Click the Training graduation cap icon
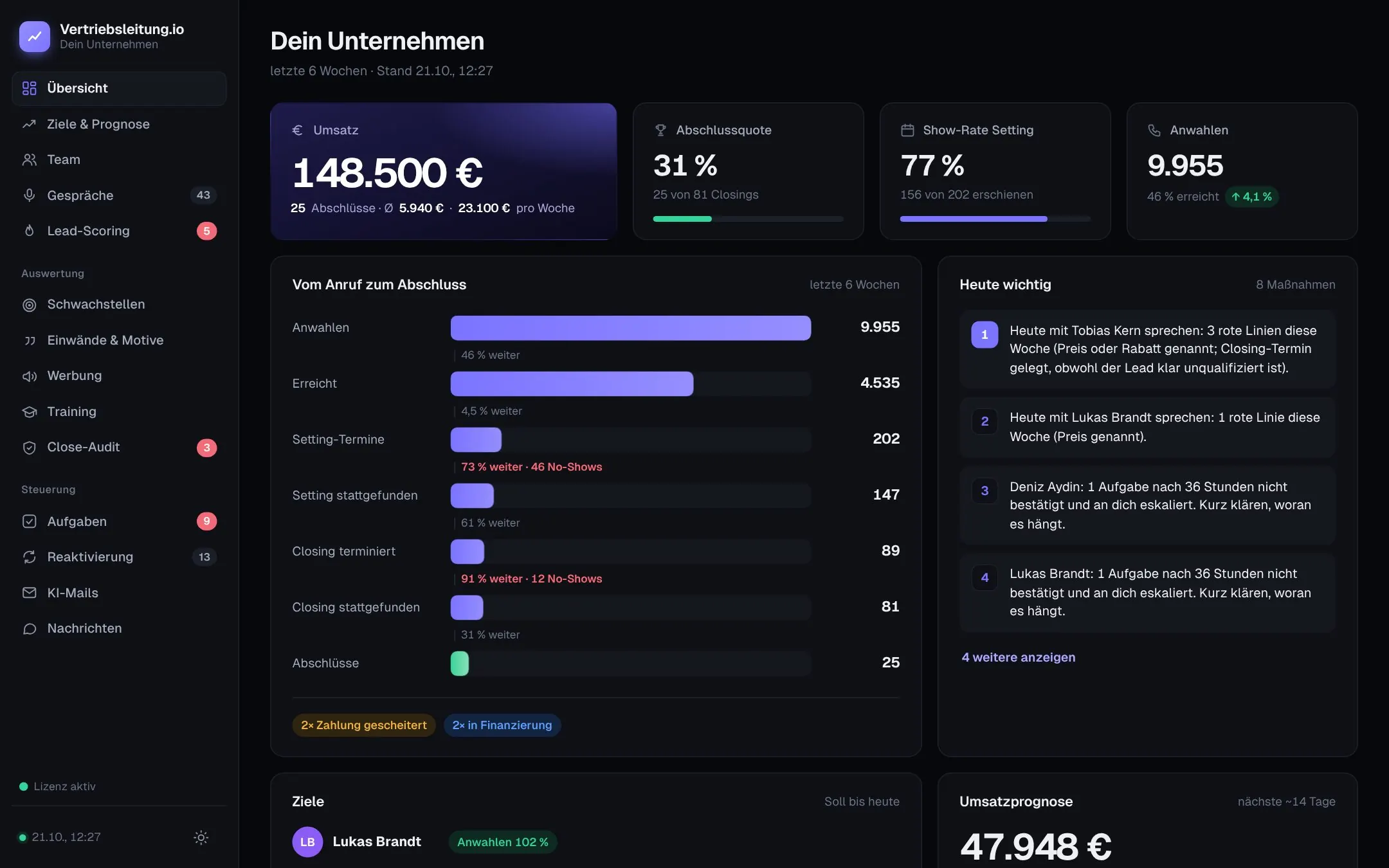This screenshot has height=868, width=1389. coord(30,411)
